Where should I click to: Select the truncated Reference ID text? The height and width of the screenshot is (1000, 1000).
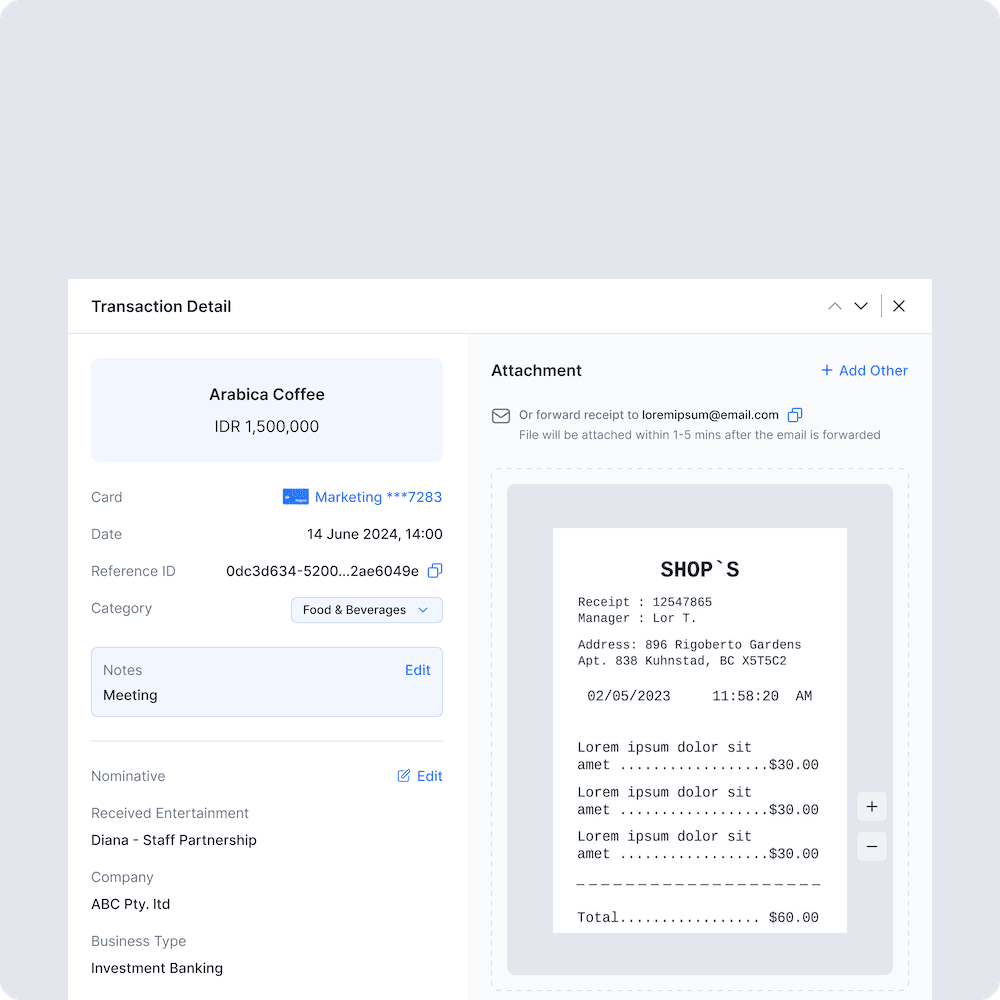(x=322, y=571)
